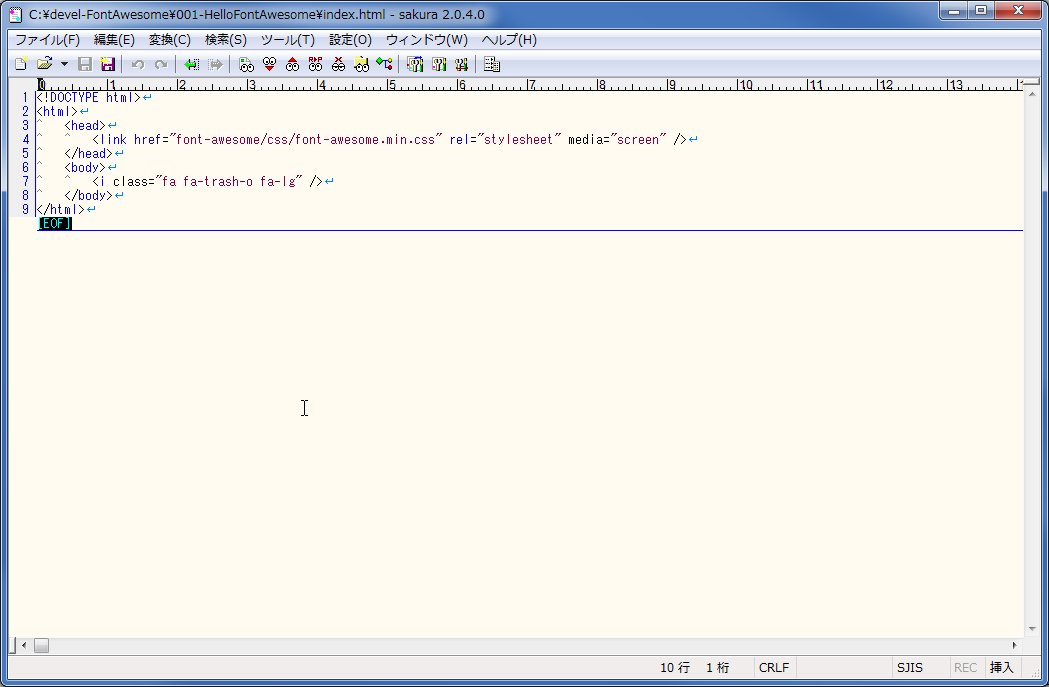Click CRLF line ending in status bar
This screenshot has height=687, width=1049.
tap(774, 668)
